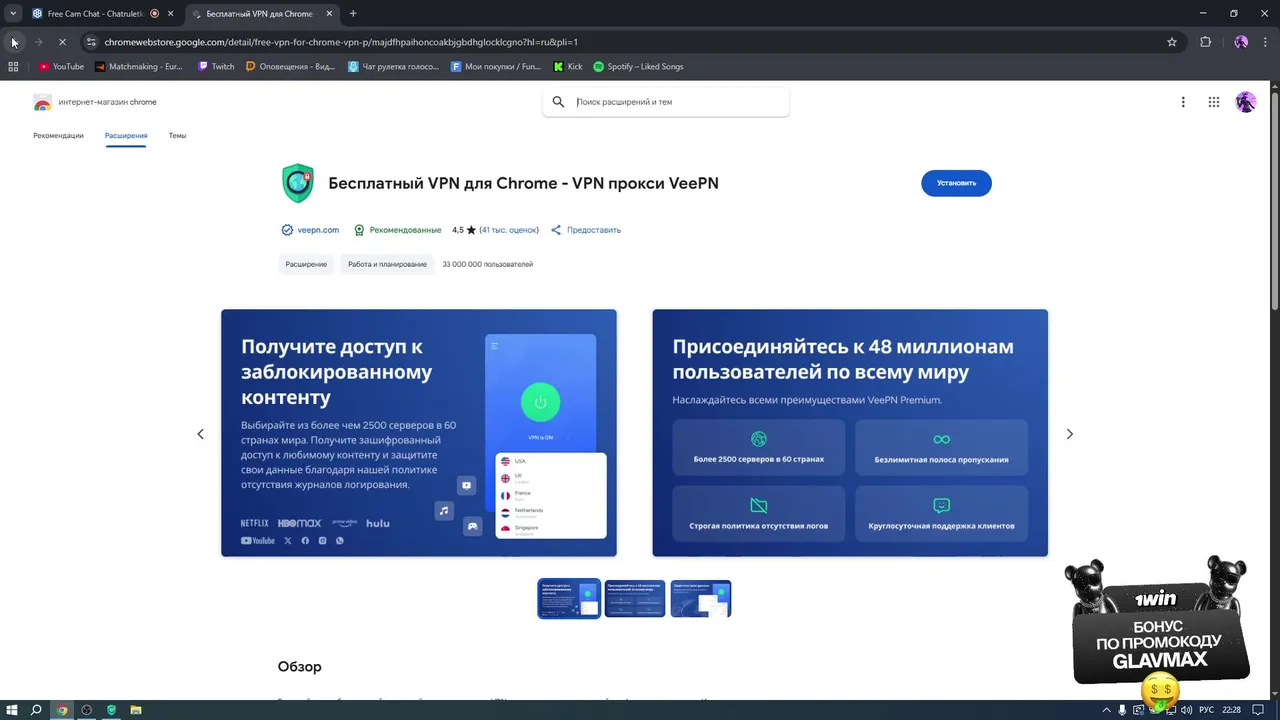This screenshot has height=720, width=1280.
Task: Open the green shield app in taskbar
Action: (111, 710)
